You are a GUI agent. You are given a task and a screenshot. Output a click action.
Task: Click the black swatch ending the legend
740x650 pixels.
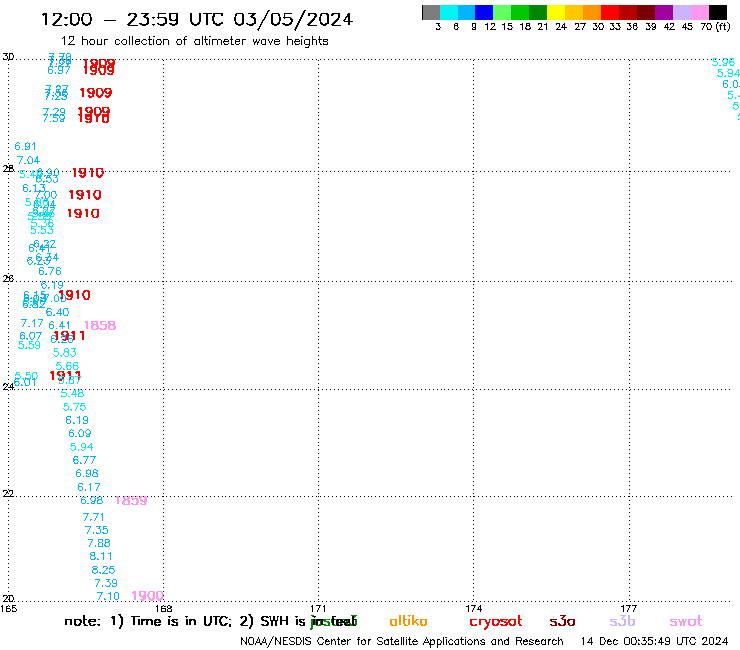(718, 12)
